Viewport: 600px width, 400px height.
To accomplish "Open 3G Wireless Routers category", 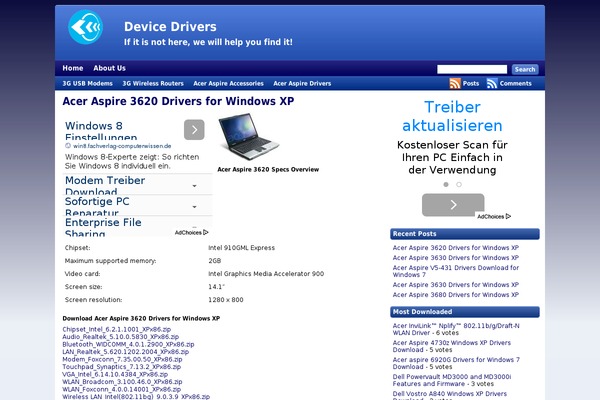I will pyautogui.click(x=153, y=83).
